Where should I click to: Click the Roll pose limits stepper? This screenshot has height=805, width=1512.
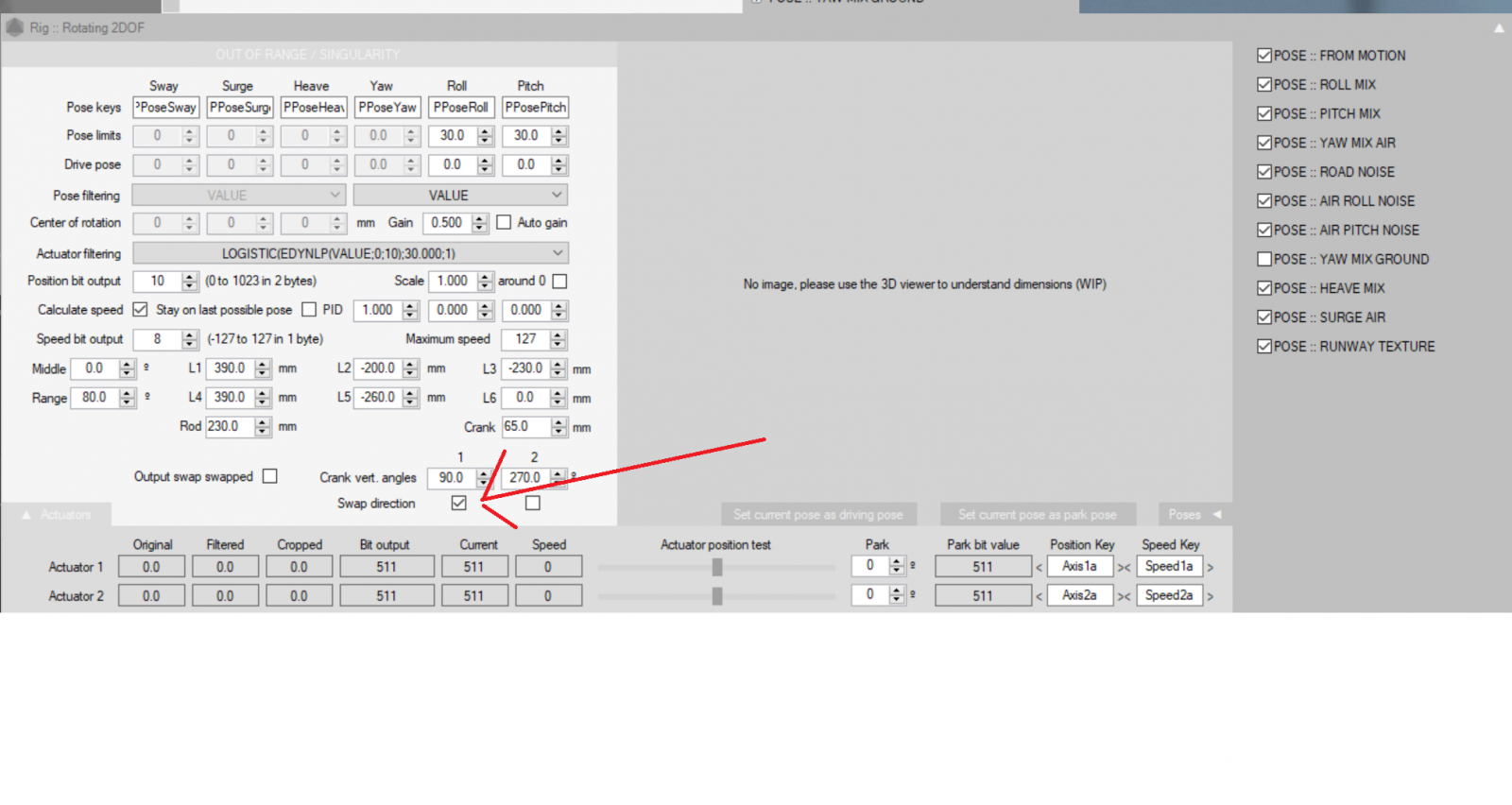pyautogui.click(x=486, y=136)
